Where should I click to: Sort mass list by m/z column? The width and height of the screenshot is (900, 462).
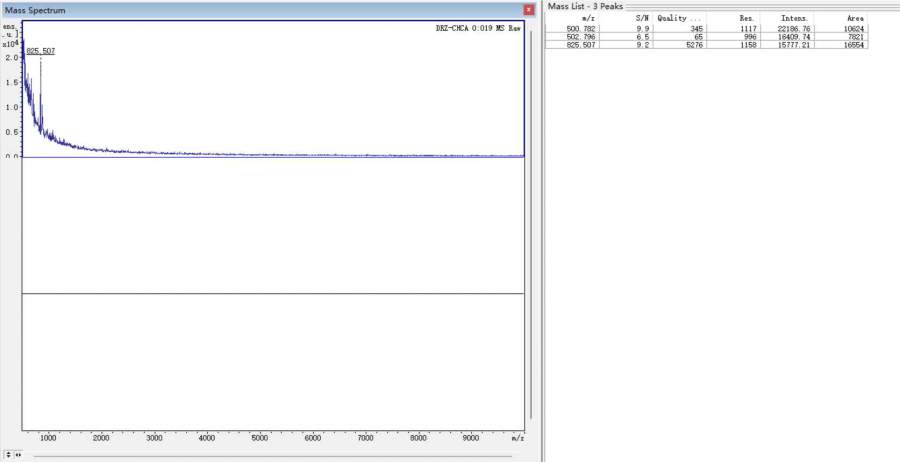click(x=589, y=19)
